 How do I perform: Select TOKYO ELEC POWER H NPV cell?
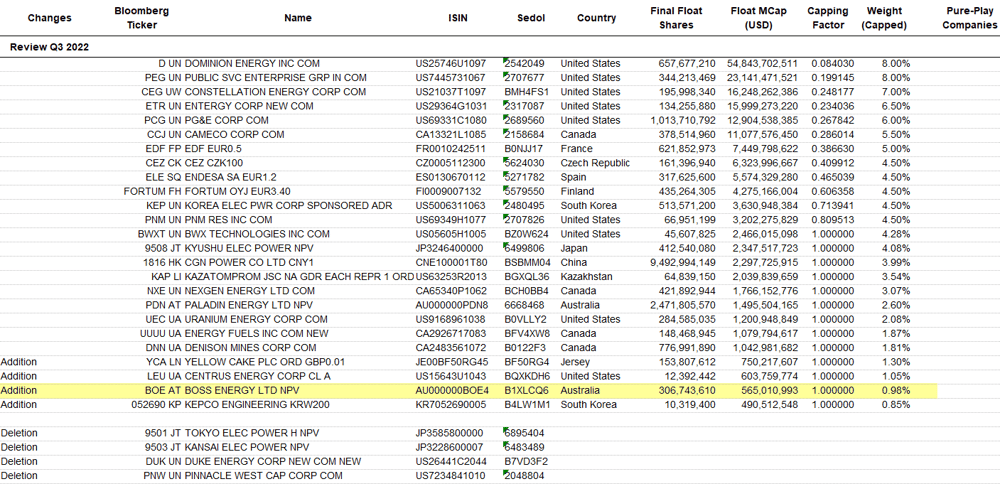pyautogui.click(x=250, y=433)
